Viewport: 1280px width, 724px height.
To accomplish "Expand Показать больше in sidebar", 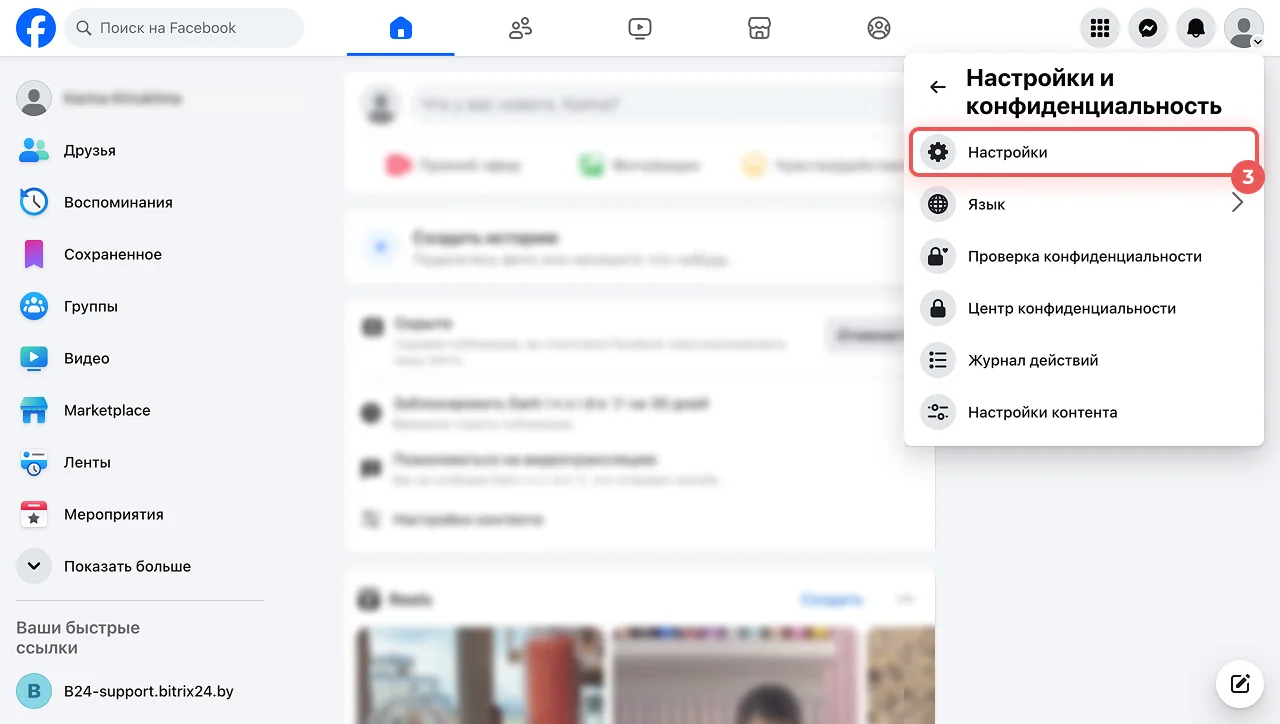I will click(x=127, y=566).
